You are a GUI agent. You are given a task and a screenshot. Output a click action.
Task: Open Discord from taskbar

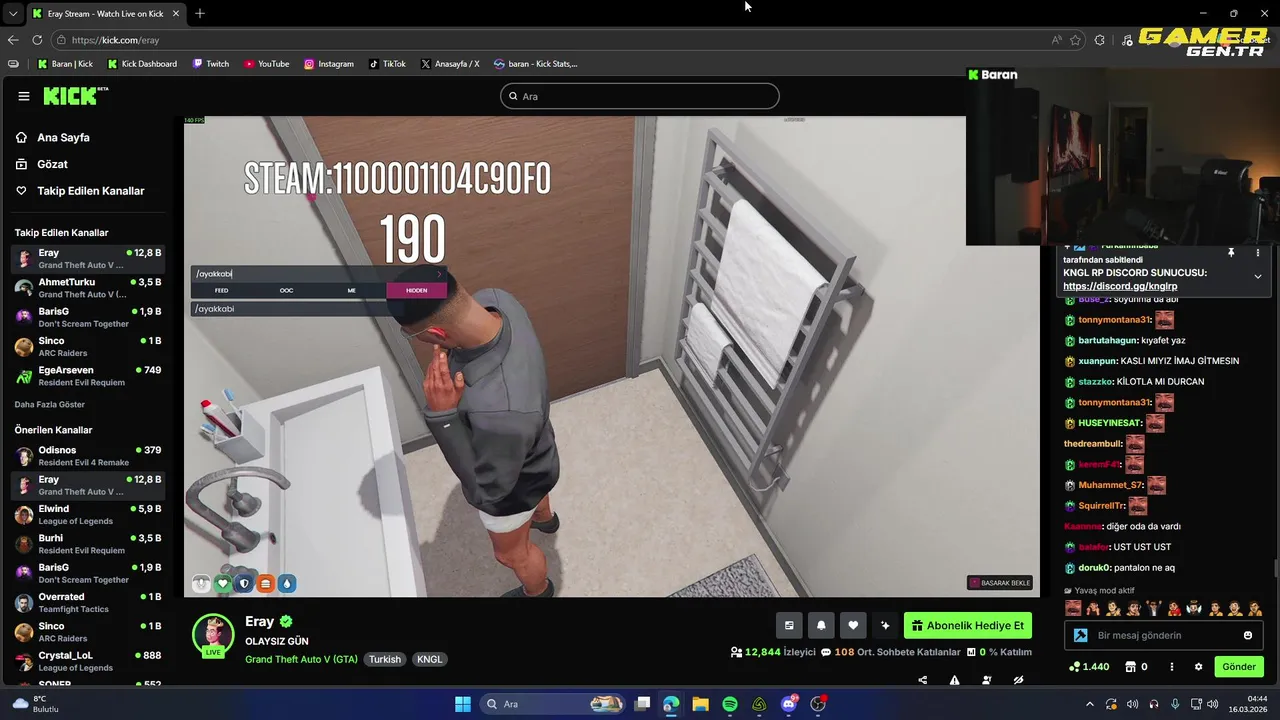(x=789, y=704)
